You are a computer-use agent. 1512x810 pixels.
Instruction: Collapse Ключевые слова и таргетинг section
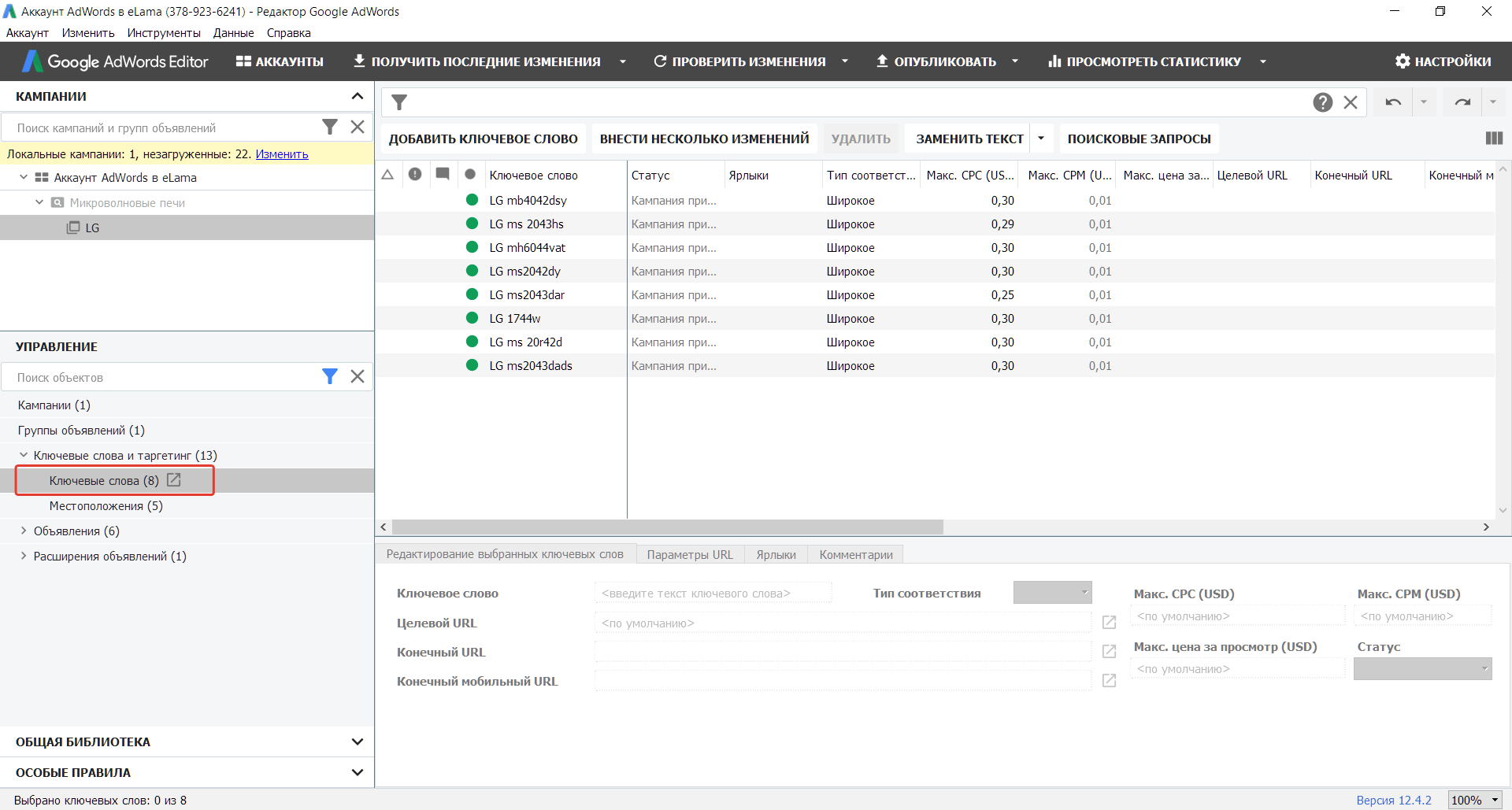click(24, 455)
